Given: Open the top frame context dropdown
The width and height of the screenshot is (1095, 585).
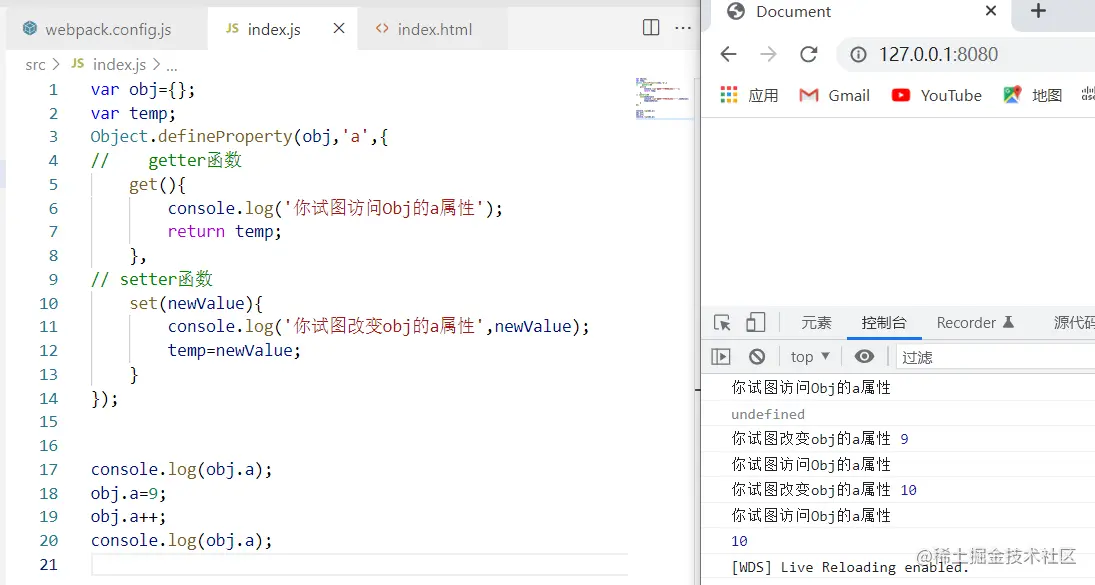Looking at the screenshot, I should pyautogui.click(x=808, y=355).
